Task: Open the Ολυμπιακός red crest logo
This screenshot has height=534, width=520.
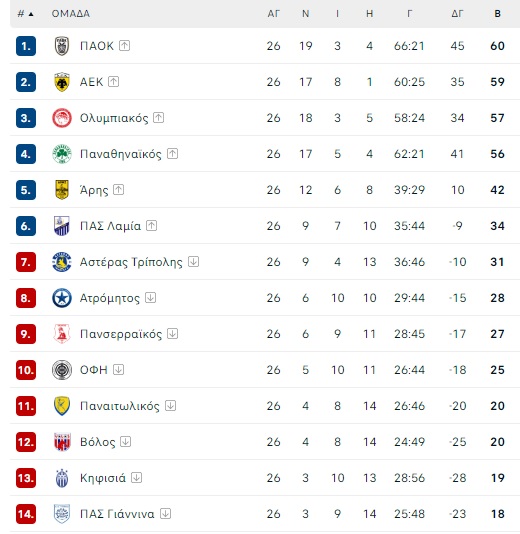Action: click(x=62, y=118)
